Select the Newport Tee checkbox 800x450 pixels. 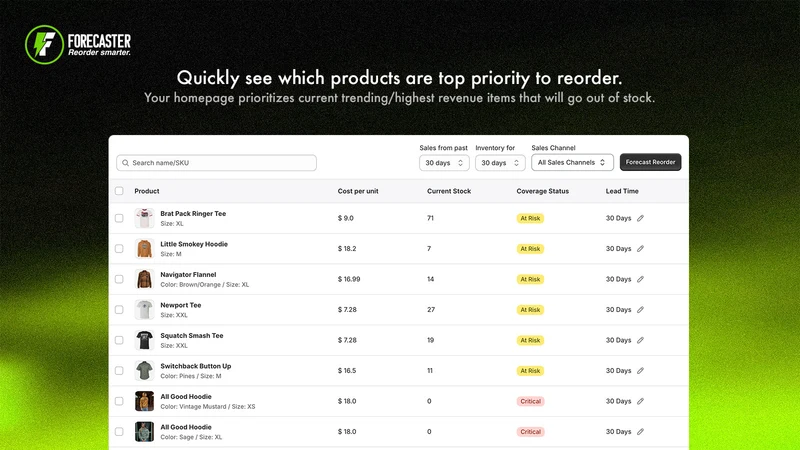(x=119, y=310)
